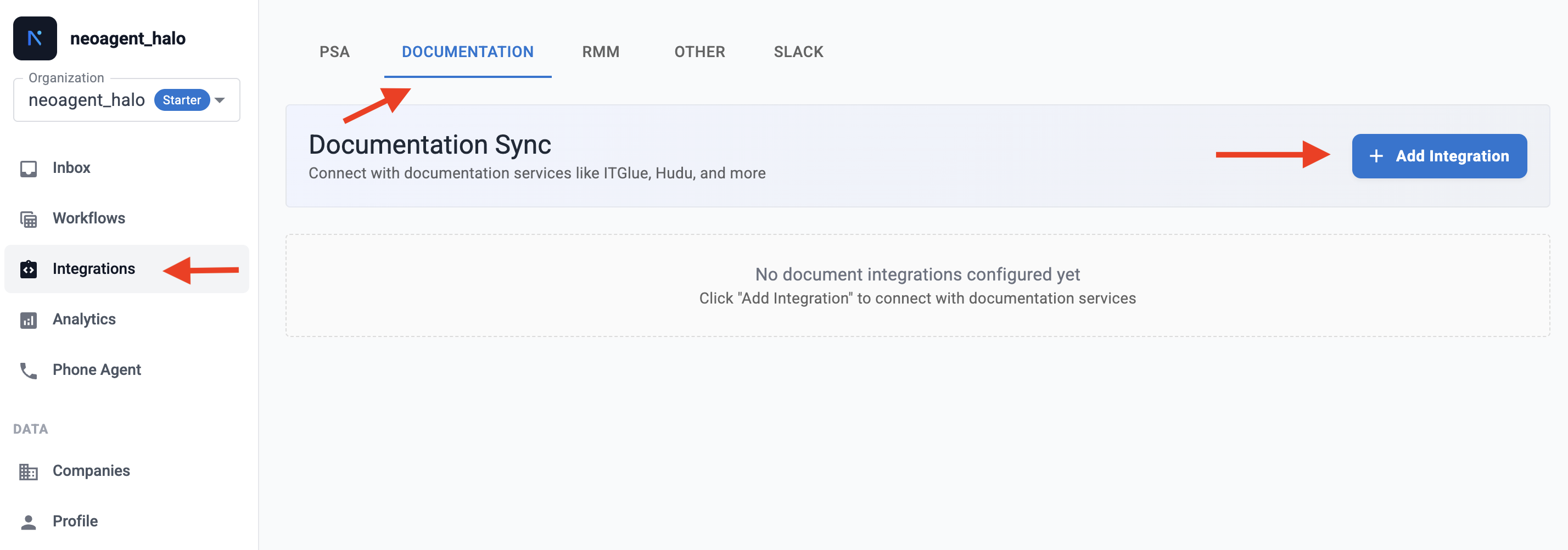The width and height of the screenshot is (1568, 550).
Task: Open the DOCUMENTATION tab
Action: coord(467,52)
